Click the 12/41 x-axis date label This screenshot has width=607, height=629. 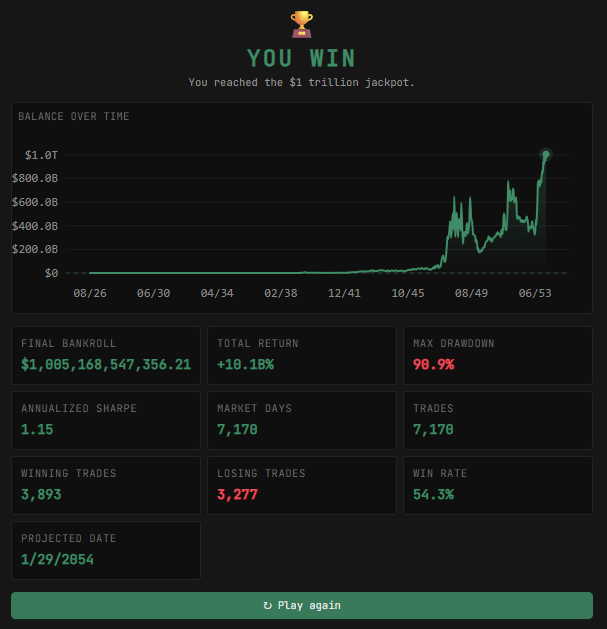point(344,293)
